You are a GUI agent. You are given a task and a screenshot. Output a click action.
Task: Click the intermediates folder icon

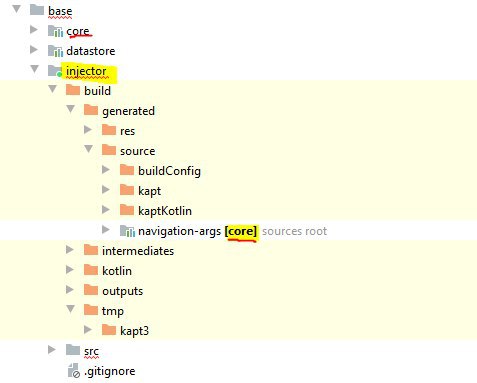pos(91,250)
